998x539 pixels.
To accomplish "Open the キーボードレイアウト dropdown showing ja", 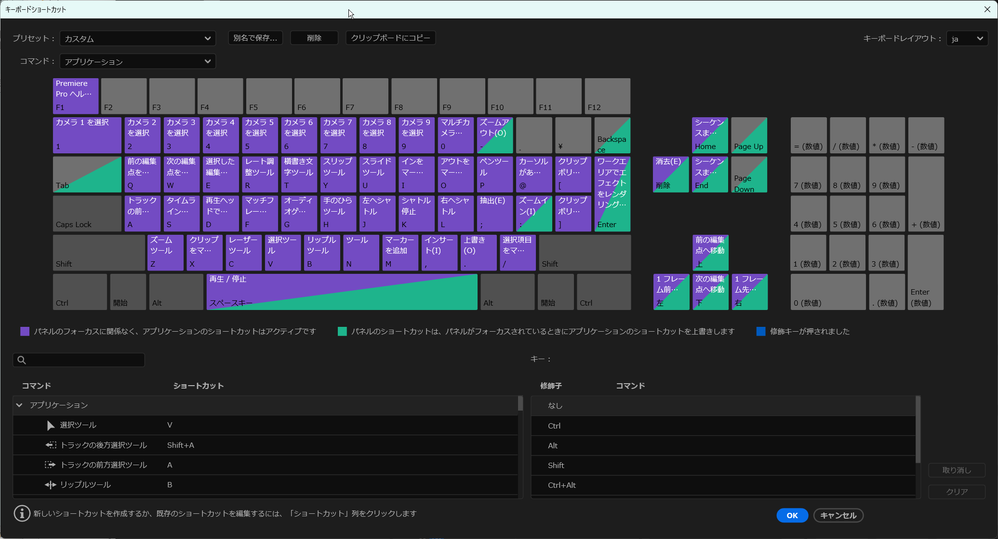I will (x=967, y=38).
